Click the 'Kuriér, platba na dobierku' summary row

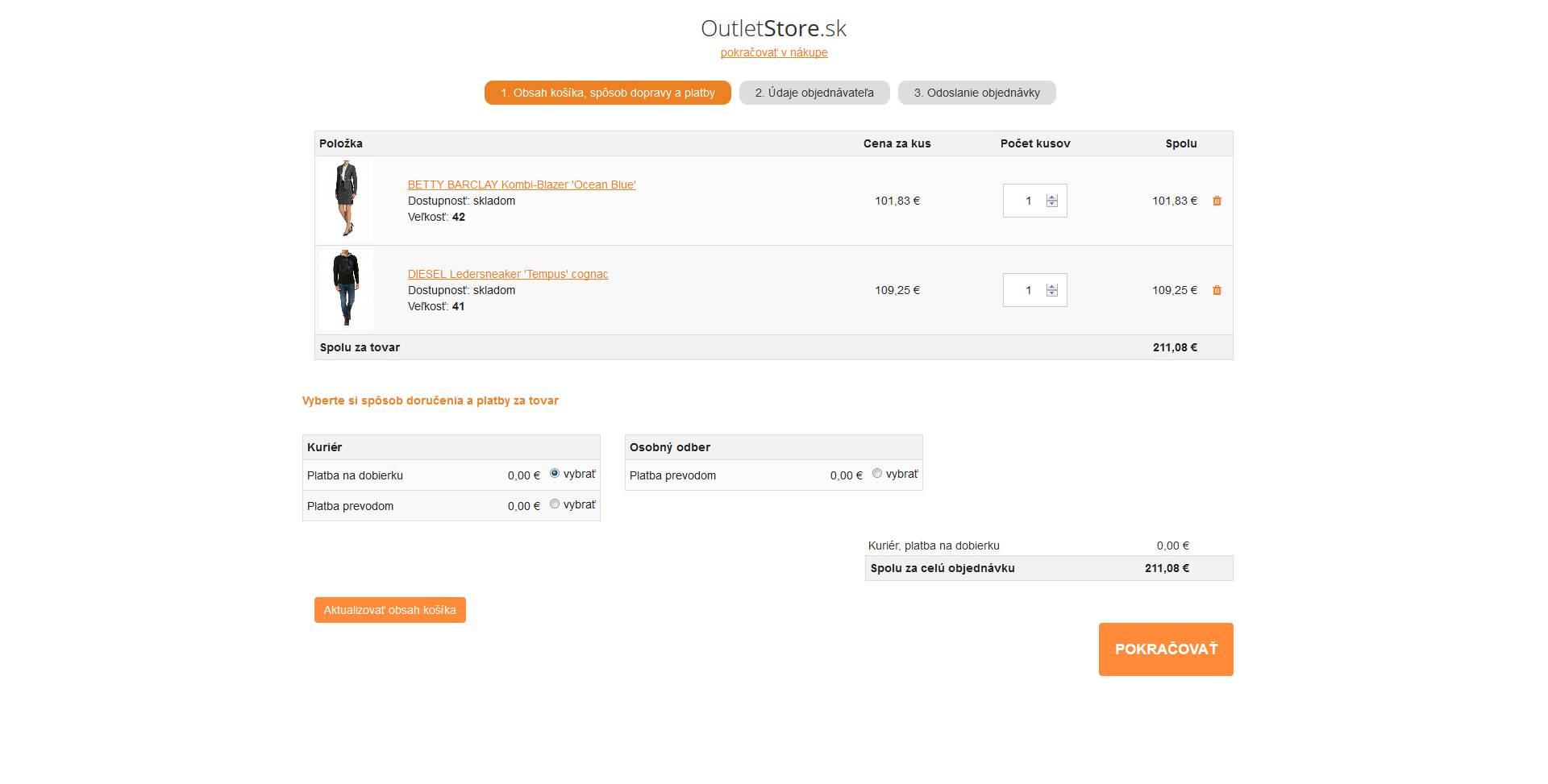coord(1048,545)
